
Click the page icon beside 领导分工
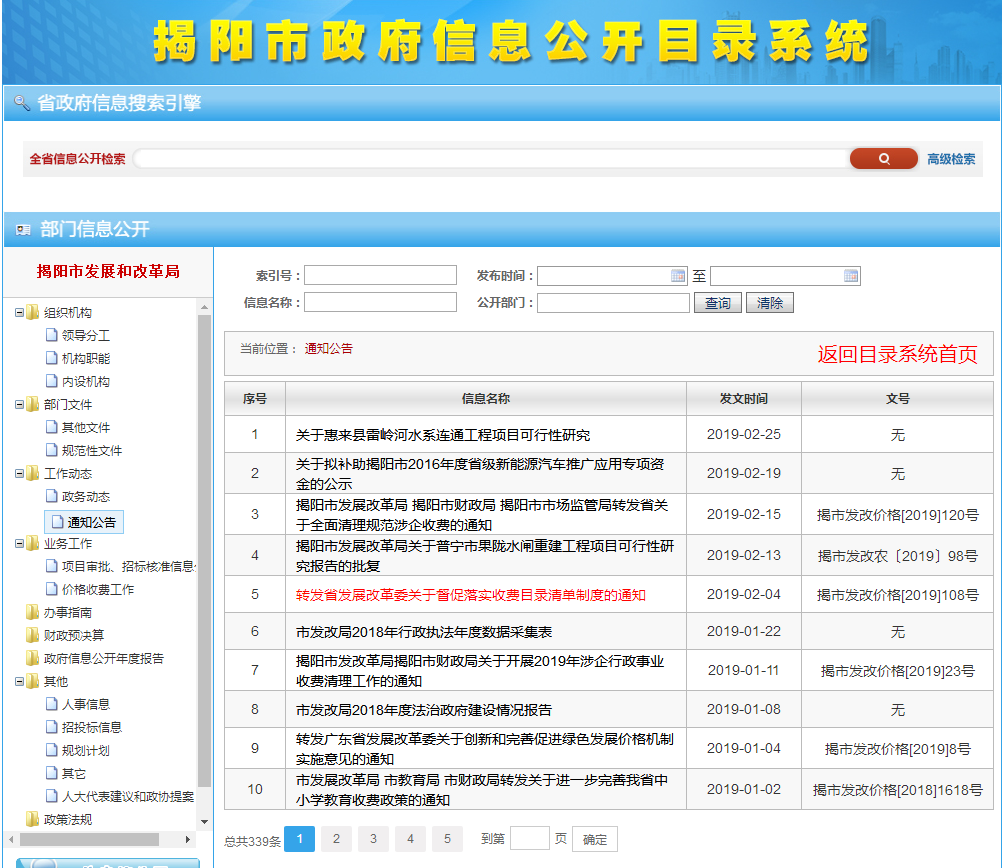(x=52, y=334)
